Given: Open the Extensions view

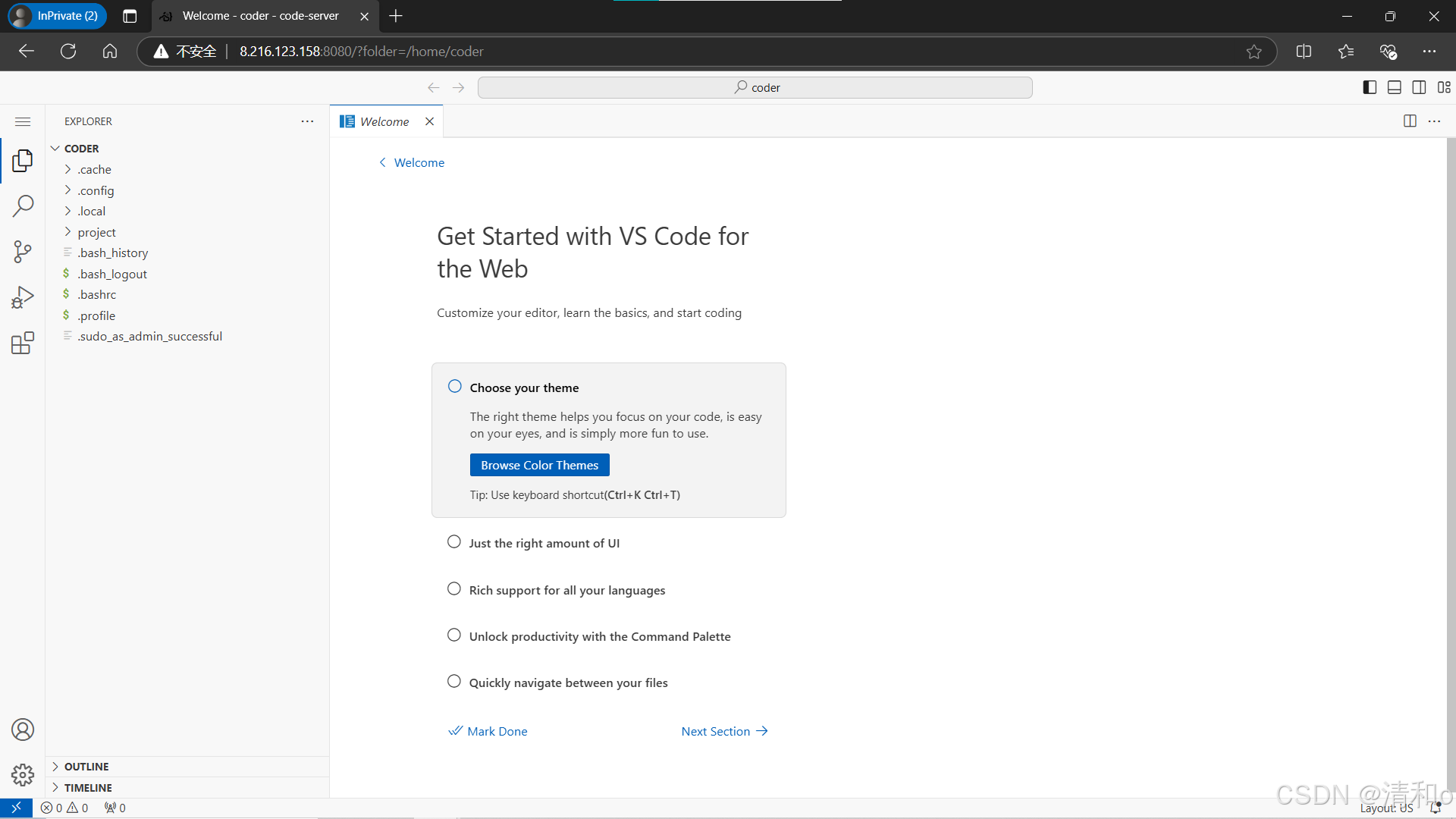Looking at the screenshot, I should tap(23, 343).
